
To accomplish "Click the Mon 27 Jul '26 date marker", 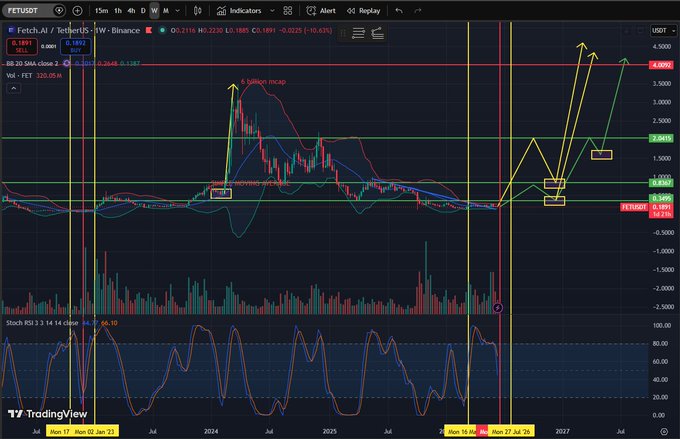I will click(x=511, y=432).
